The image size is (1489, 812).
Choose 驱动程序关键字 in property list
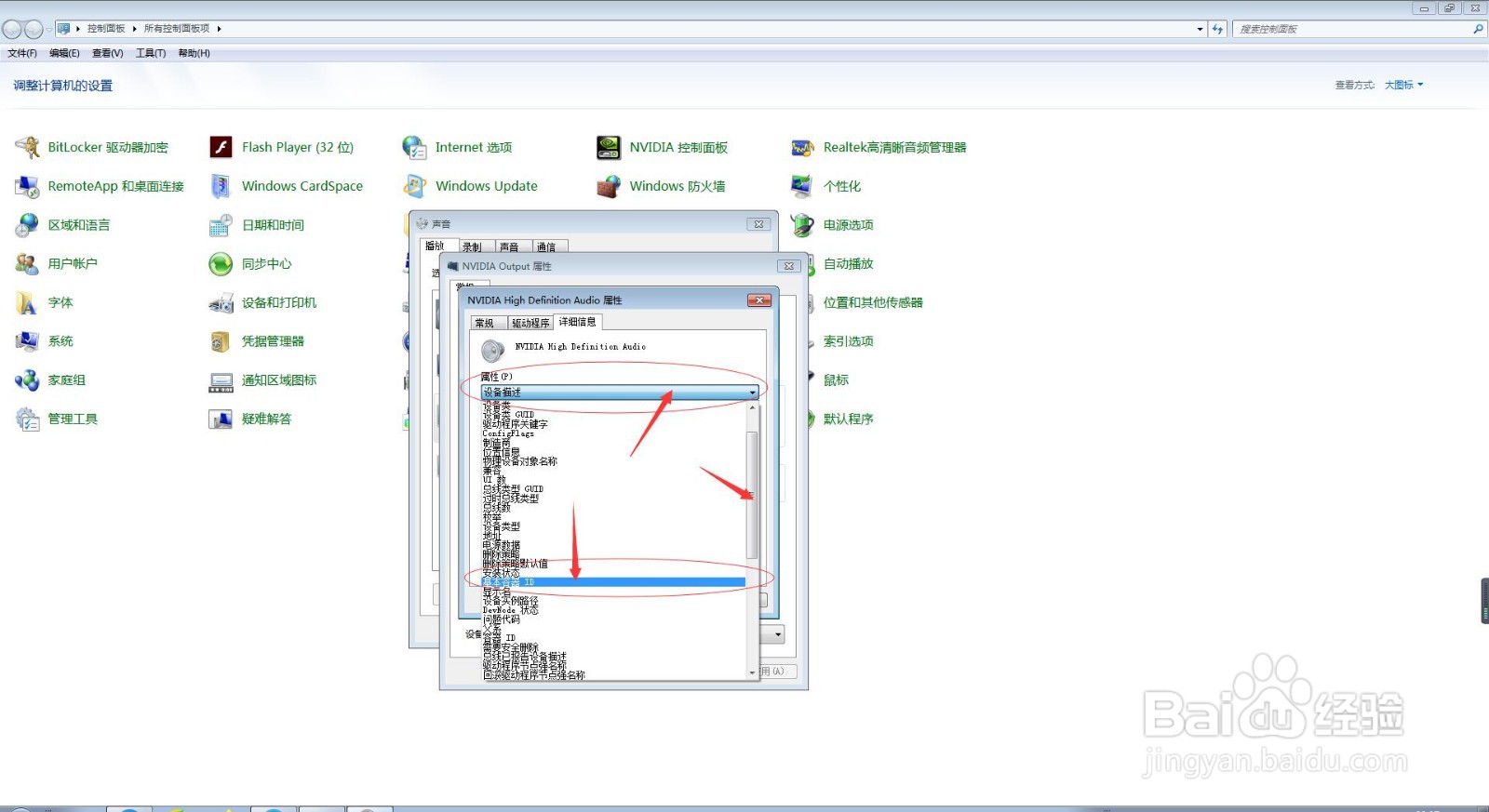pyautogui.click(x=613, y=424)
